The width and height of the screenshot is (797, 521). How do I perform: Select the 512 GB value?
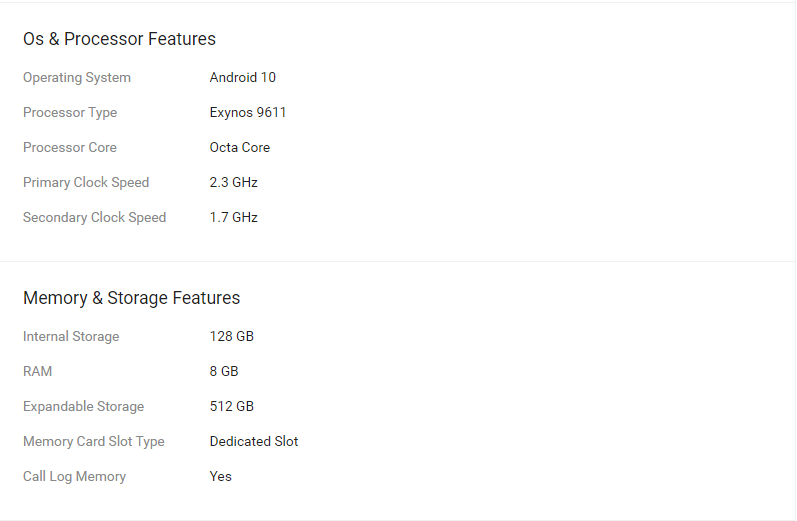[x=232, y=407]
